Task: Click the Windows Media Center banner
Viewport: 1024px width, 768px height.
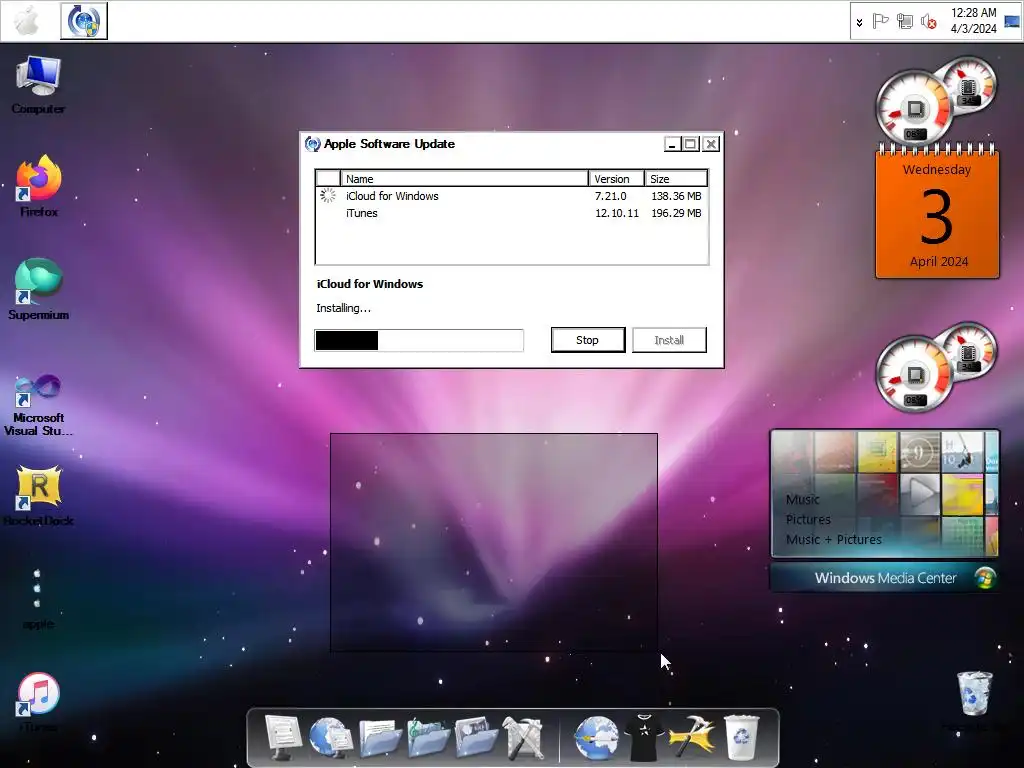Action: tap(885, 578)
